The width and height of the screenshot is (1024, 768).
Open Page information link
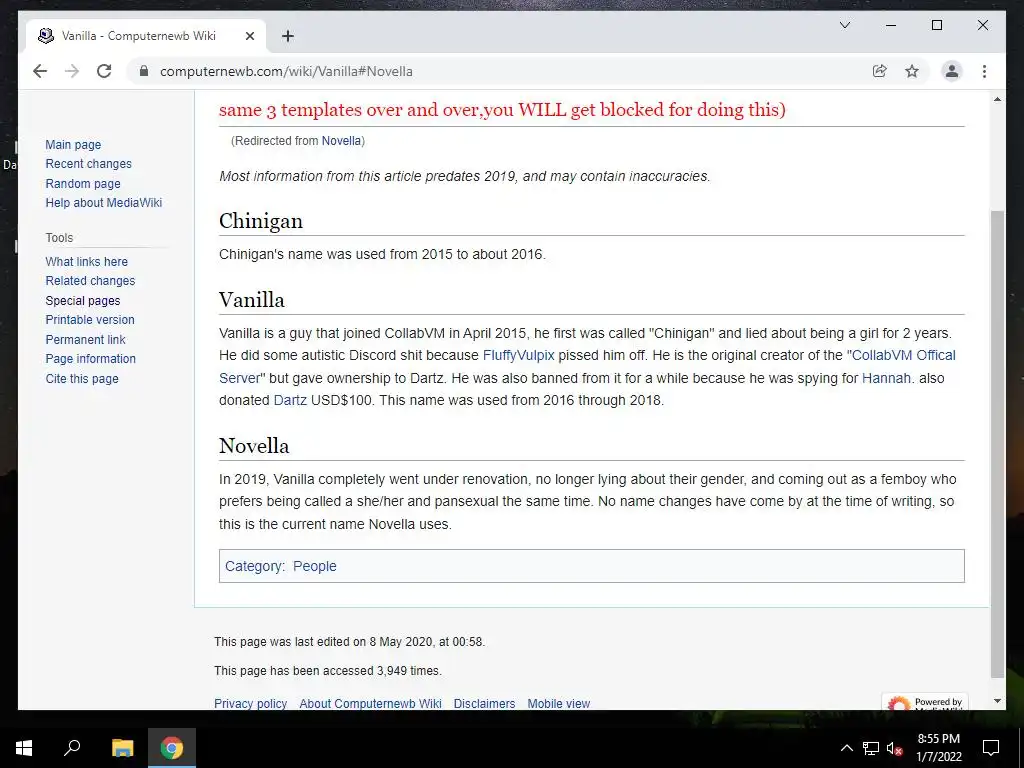tap(90, 359)
